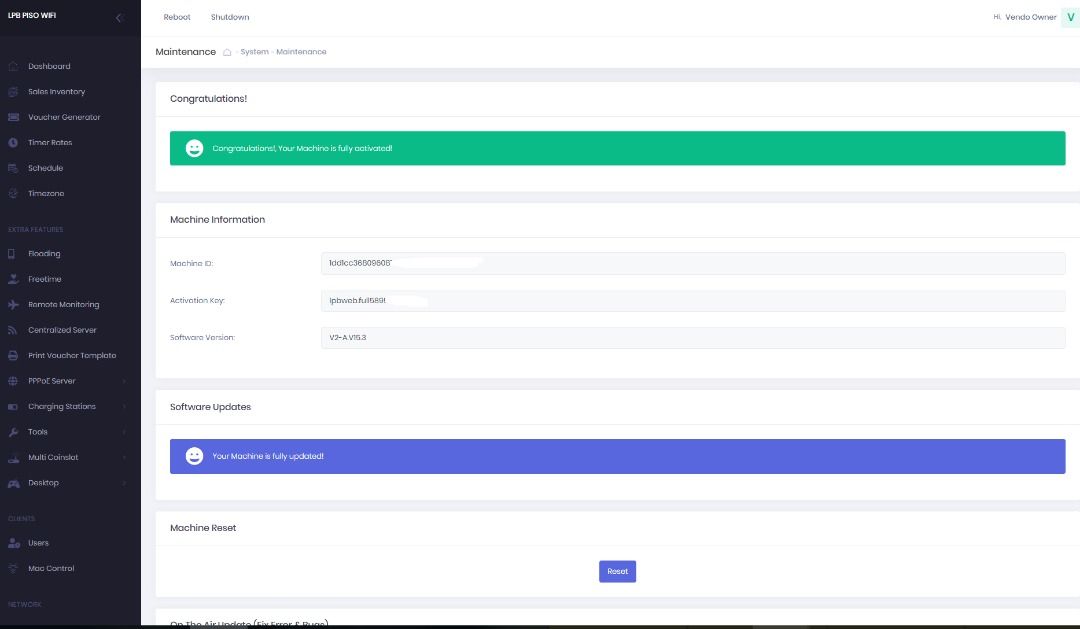Click the breadcrumb home icon

[228, 52]
